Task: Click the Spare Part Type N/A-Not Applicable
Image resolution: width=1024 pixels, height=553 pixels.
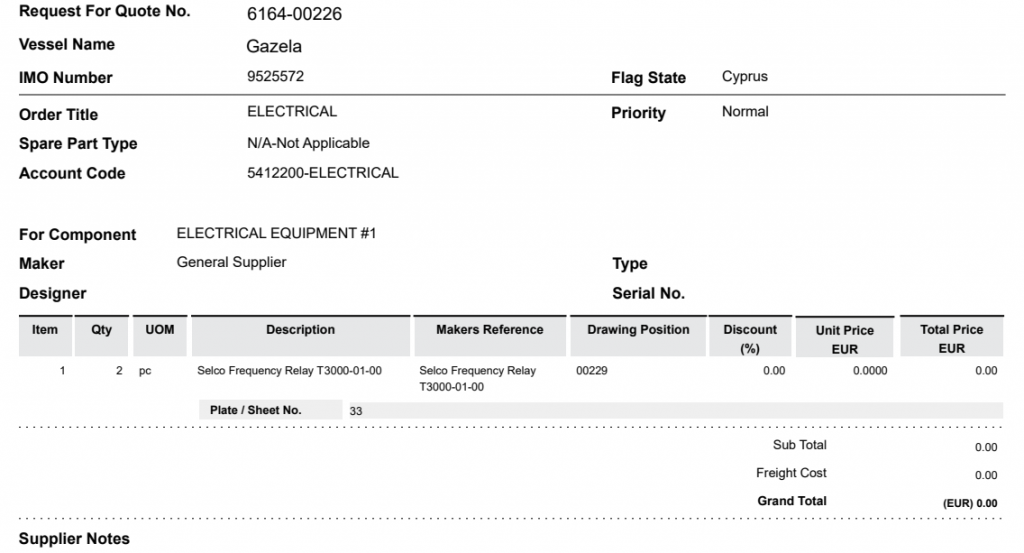Action: pyautogui.click(x=308, y=143)
